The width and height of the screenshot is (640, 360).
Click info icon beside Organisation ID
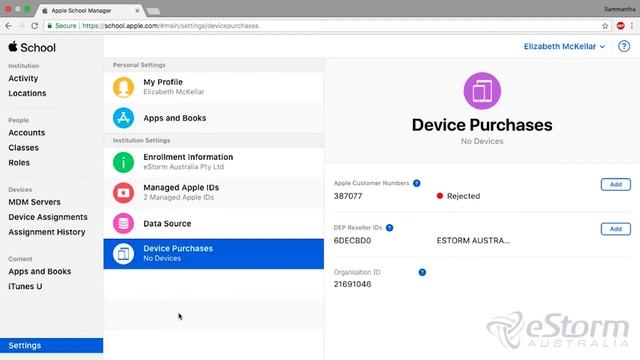pyautogui.click(x=422, y=272)
